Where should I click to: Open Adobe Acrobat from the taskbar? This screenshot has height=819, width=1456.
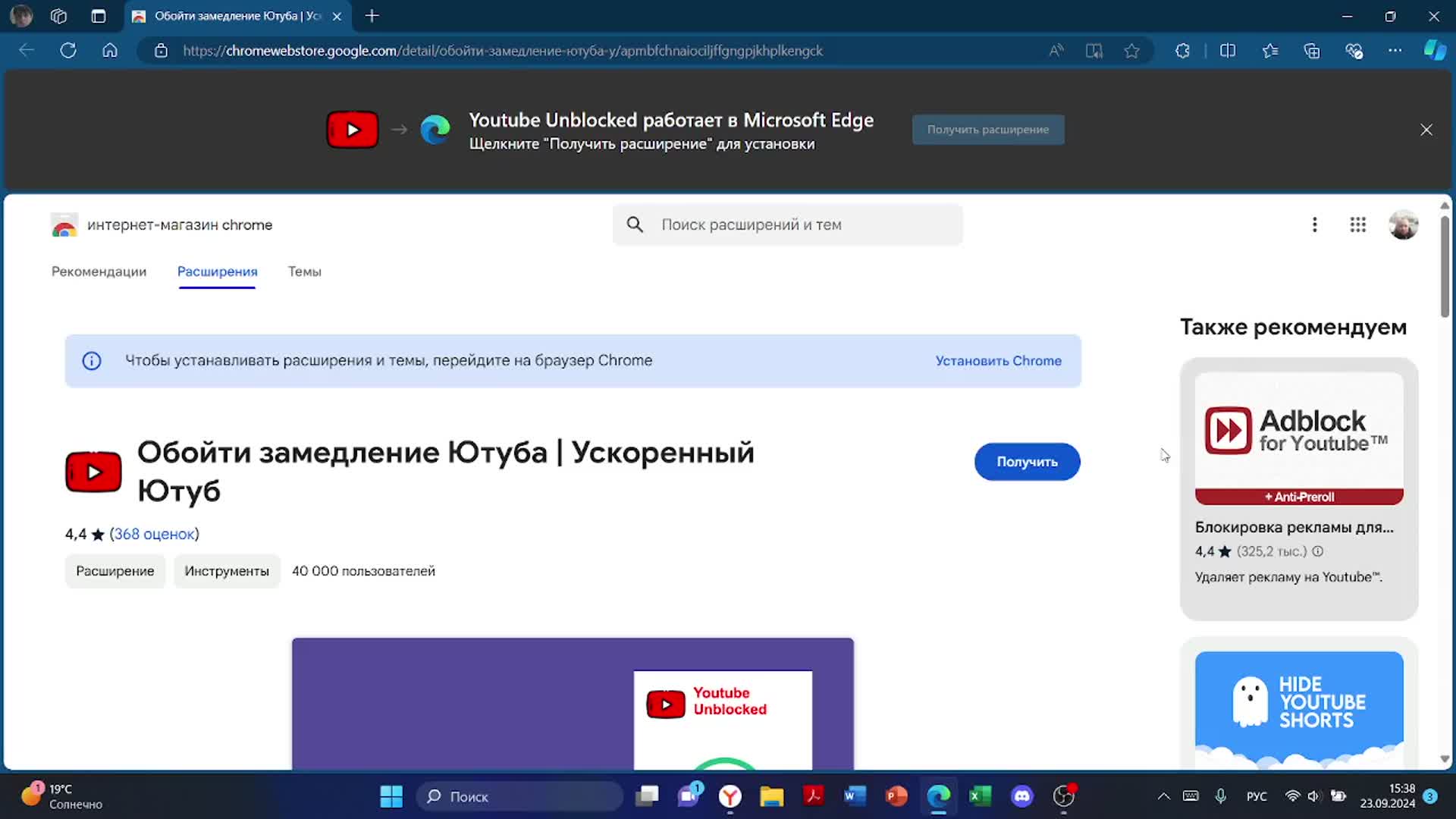coord(814,796)
